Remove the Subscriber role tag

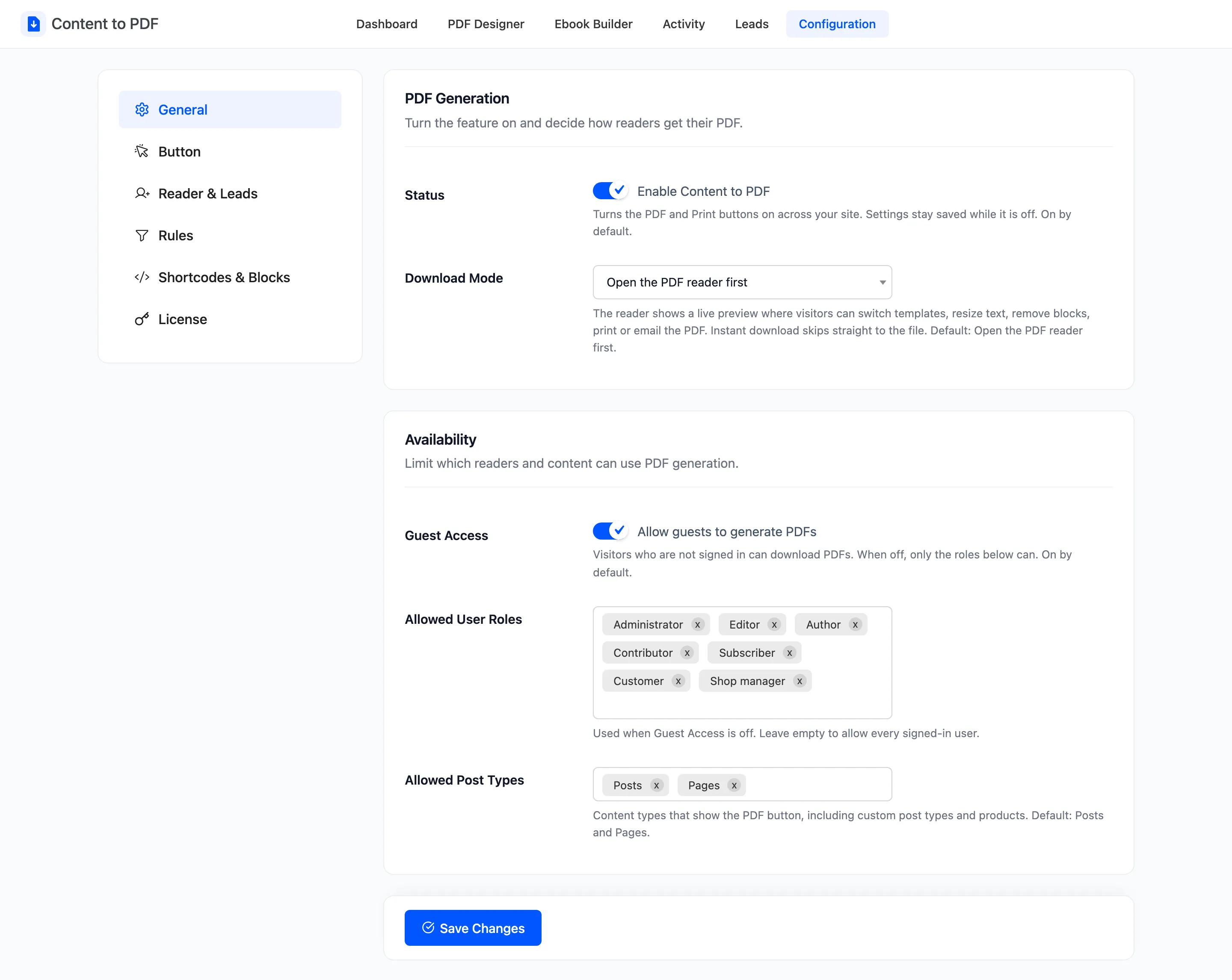click(789, 653)
